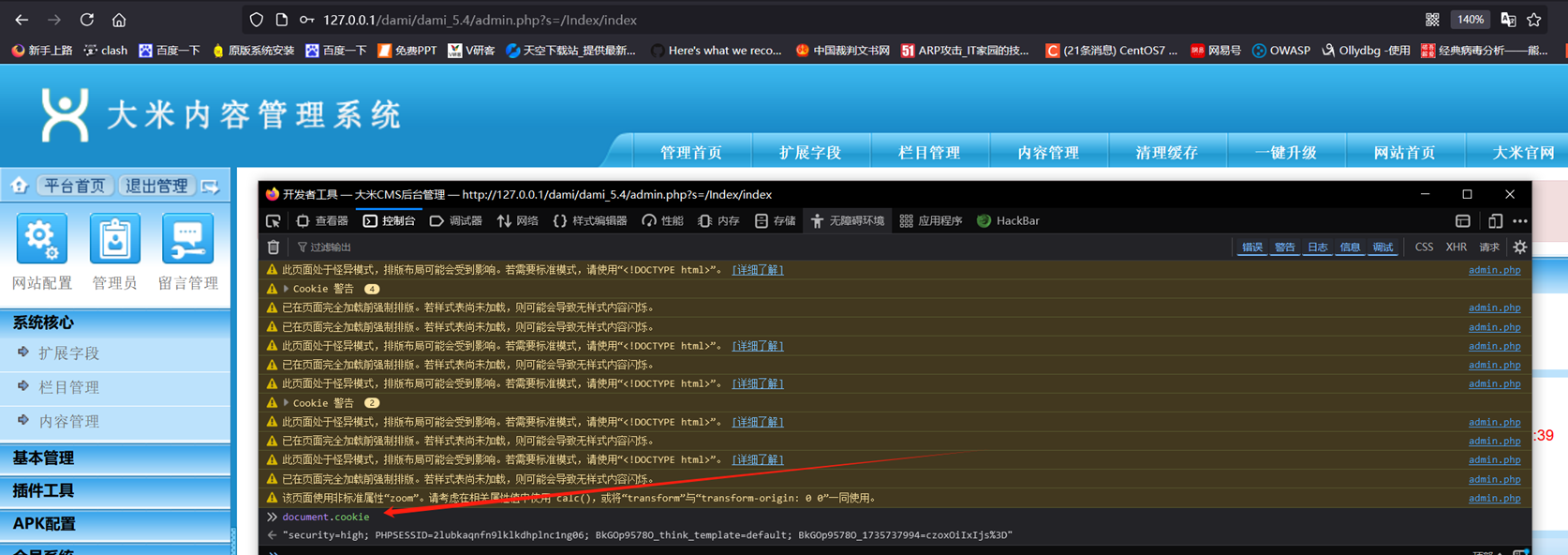
Task: Open 栏目管理 in the sidebar tree
Action: click(68, 387)
